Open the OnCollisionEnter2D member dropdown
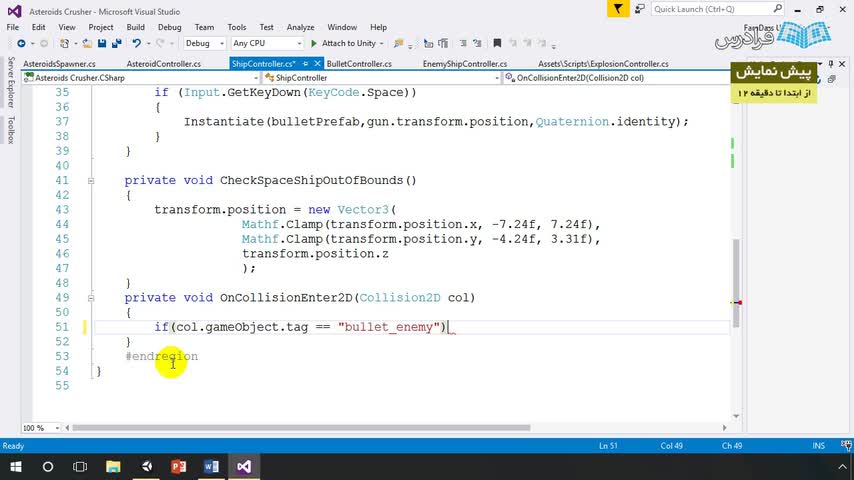Viewport: 854px width, 480px height. [x=617, y=78]
